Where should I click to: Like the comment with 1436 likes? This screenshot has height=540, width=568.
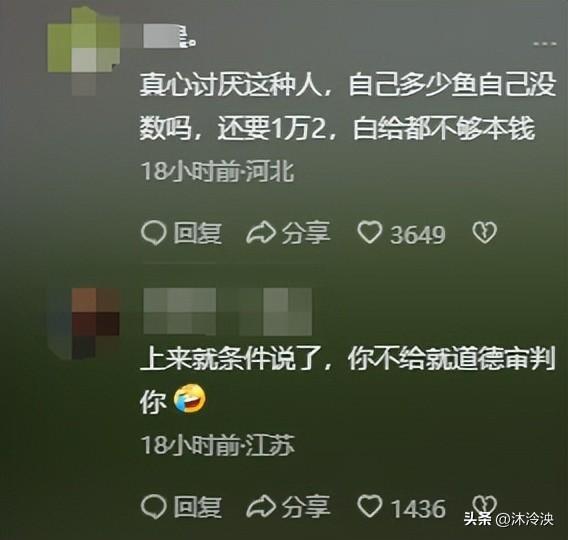point(369,506)
